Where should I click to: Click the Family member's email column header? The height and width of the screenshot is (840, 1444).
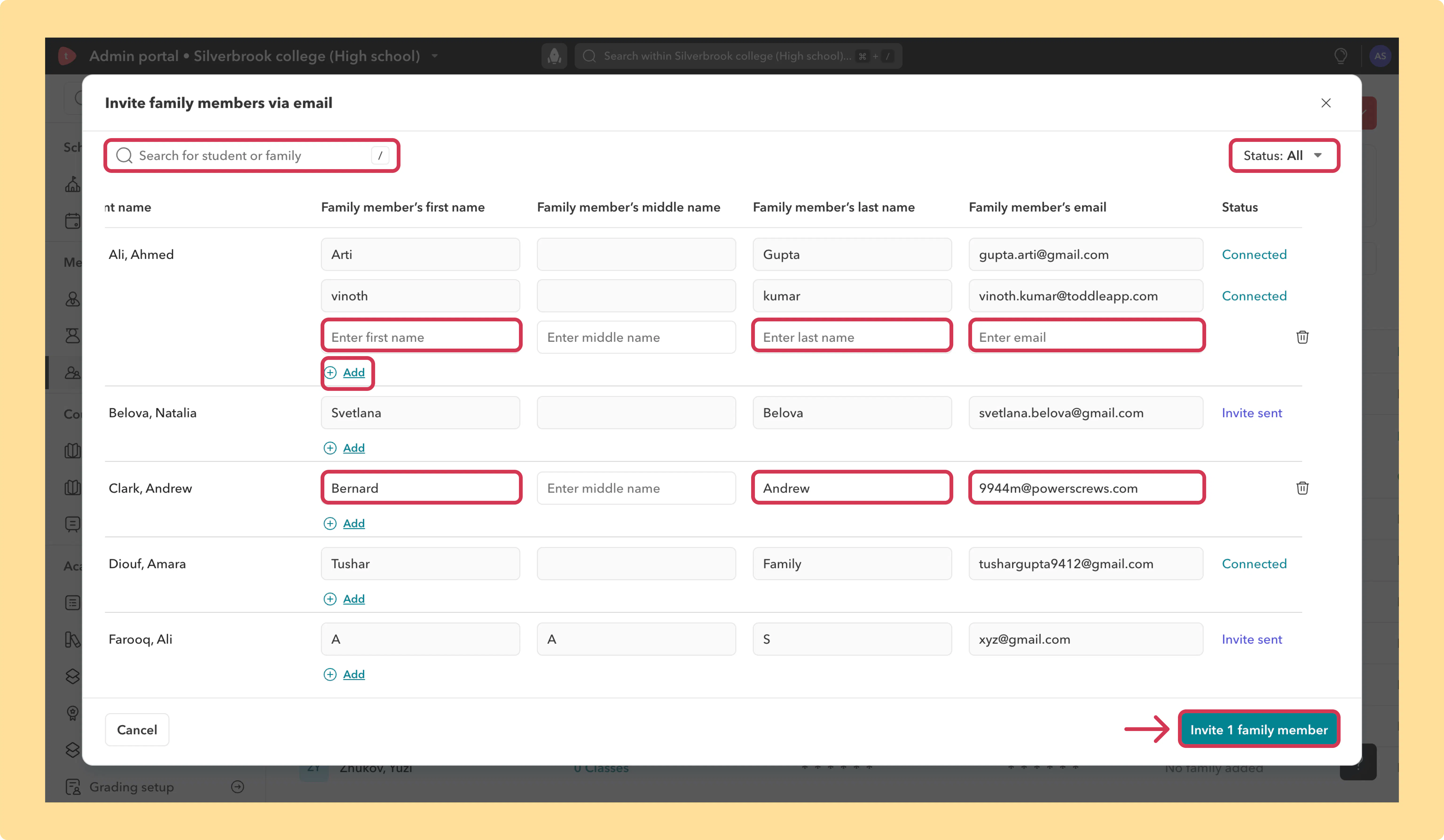[1037, 207]
